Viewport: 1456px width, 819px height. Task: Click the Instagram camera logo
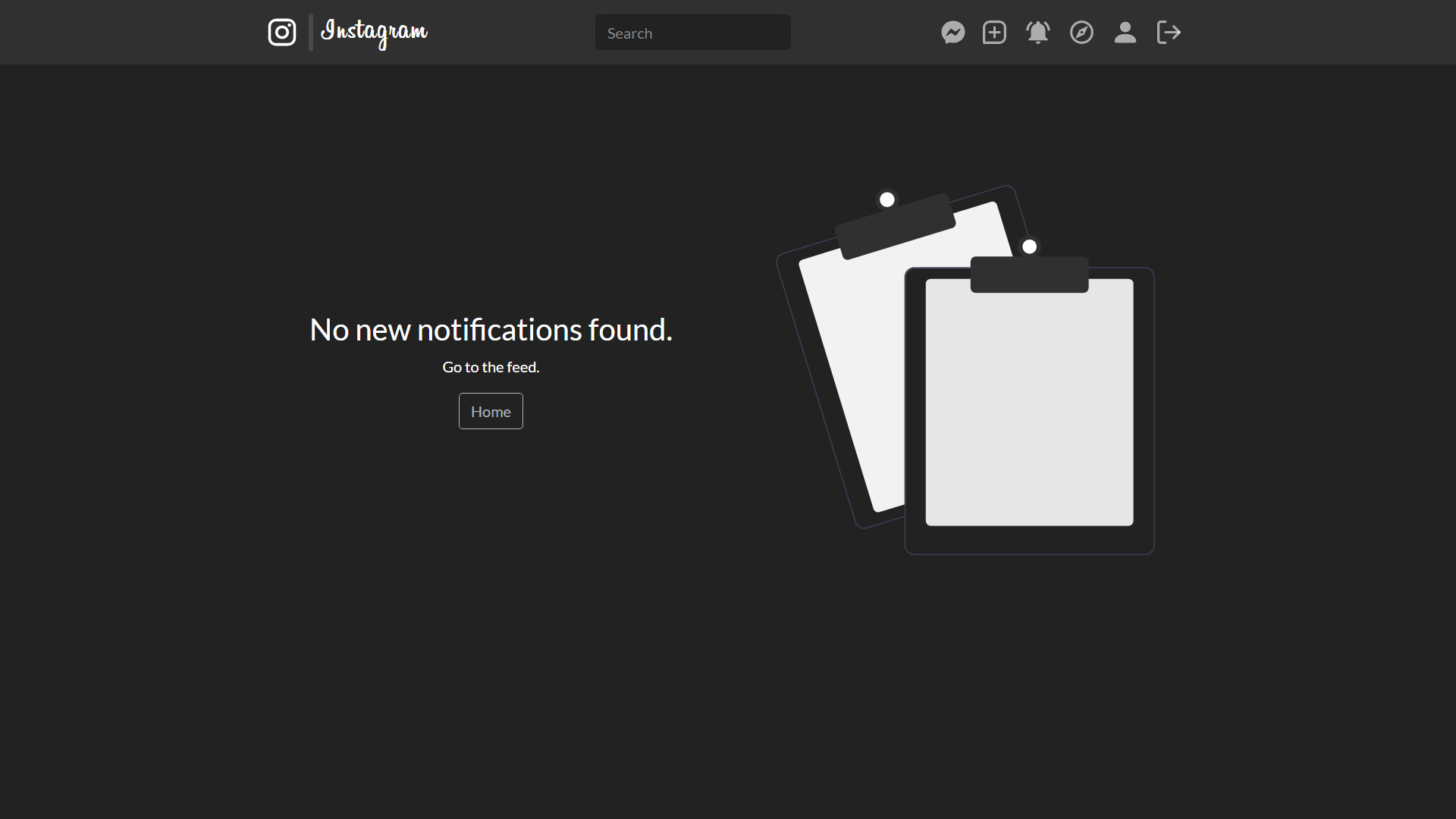click(281, 32)
